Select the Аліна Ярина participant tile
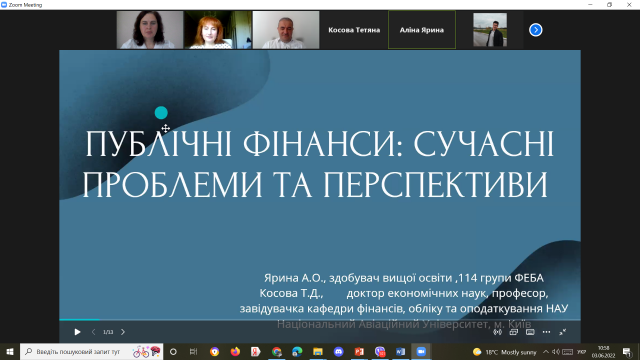Screen dimensions: 640x360 422,30
